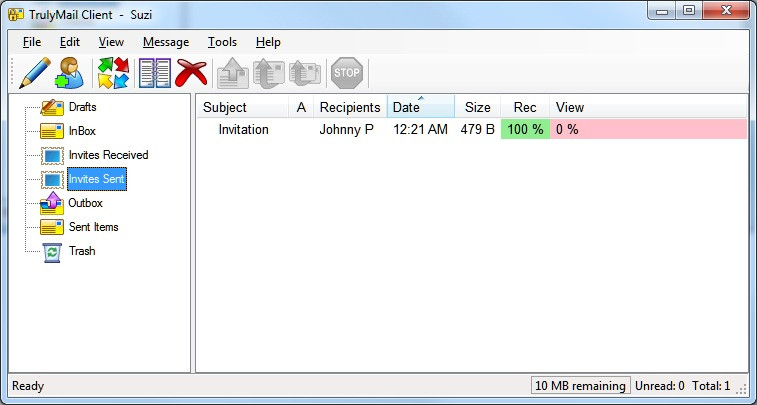Click the Invites Sent stamp icon
The image size is (757, 405).
(x=52, y=180)
